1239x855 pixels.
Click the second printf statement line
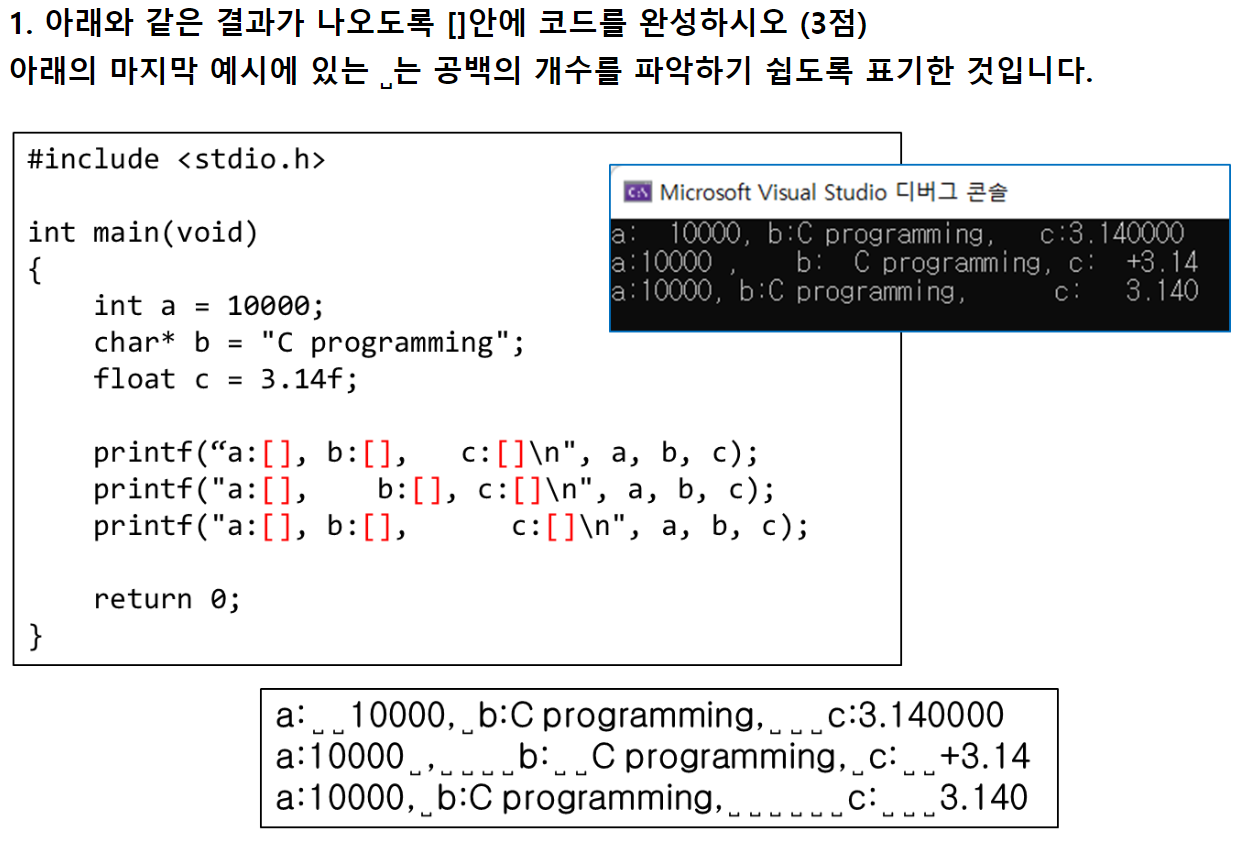point(435,490)
